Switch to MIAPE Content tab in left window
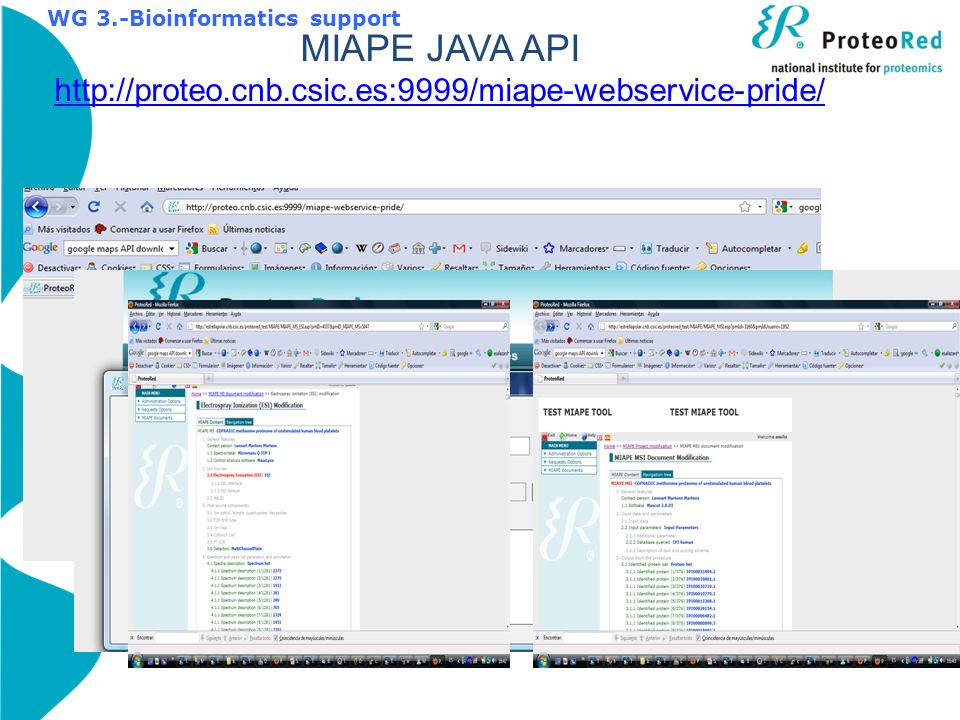960x720 pixels. click(211, 422)
